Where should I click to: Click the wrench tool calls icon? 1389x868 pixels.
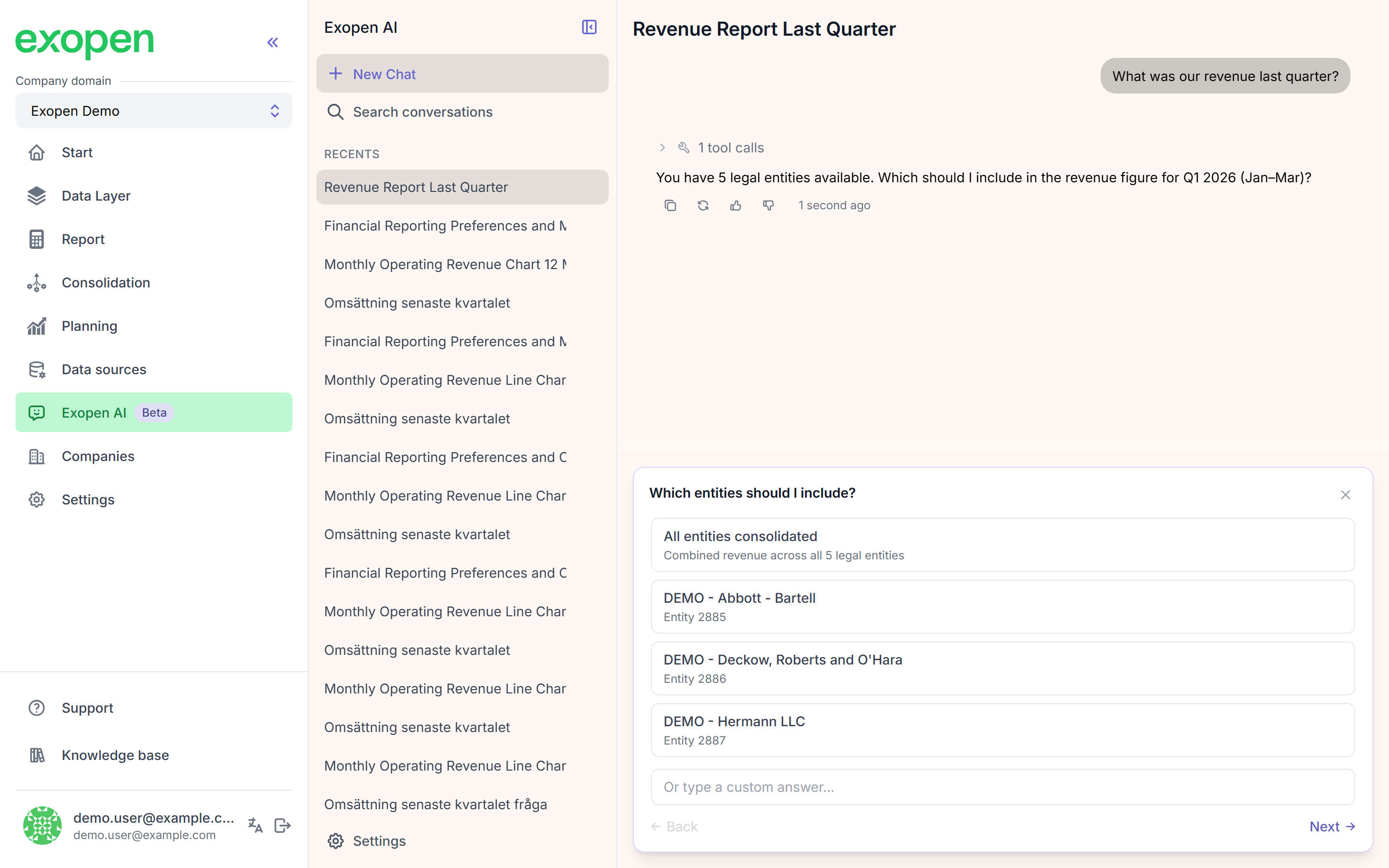click(683, 148)
